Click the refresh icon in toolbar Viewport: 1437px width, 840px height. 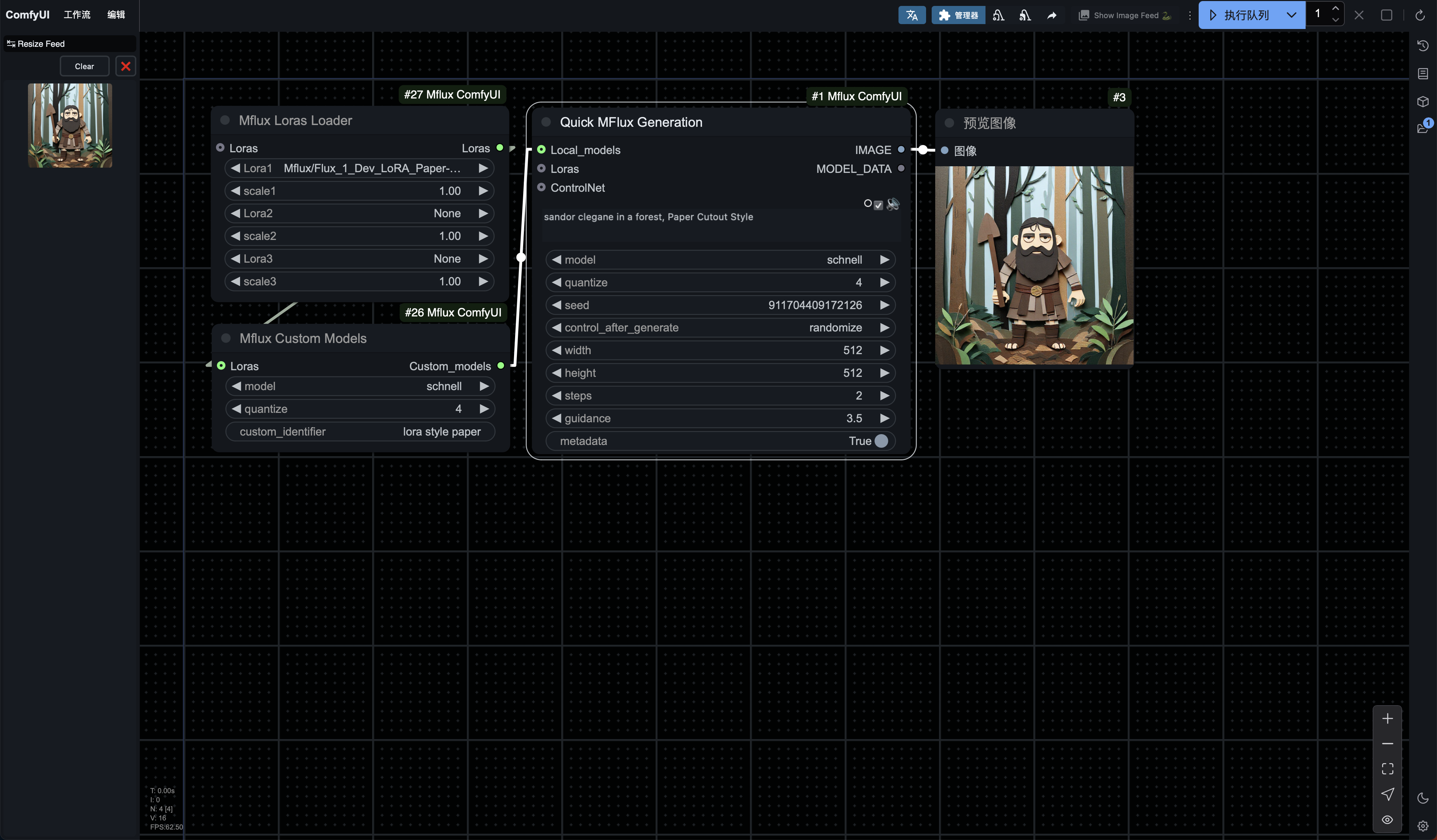1420,15
